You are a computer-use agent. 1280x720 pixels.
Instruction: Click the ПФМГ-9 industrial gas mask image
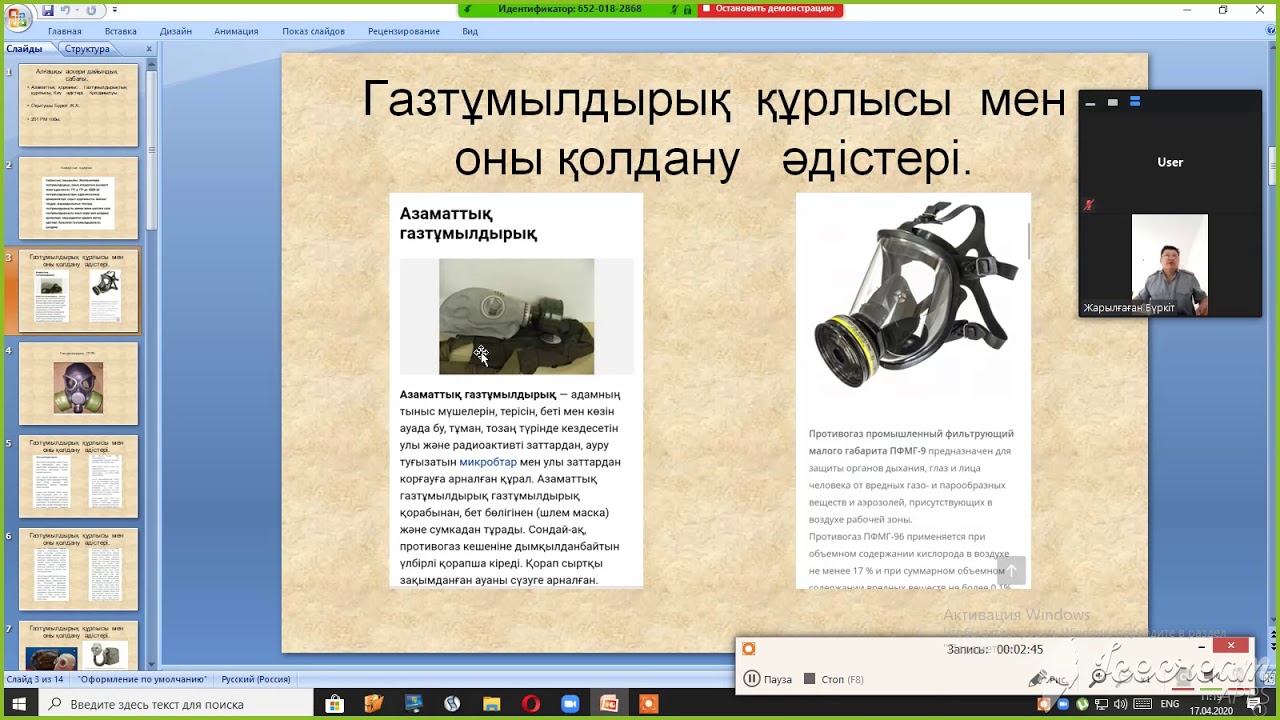912,294
